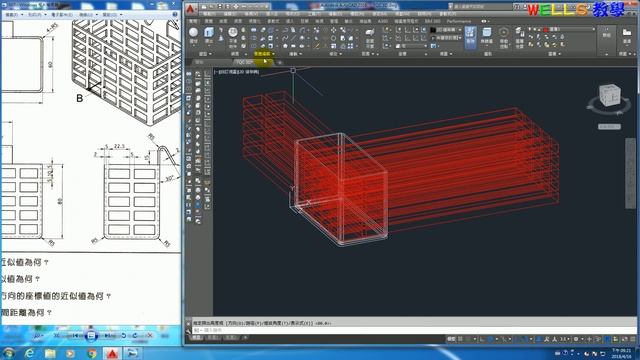Click the taskbar clock
This screenshot has width=640, height=360.
pyautogui.click(x=620, y=353)
